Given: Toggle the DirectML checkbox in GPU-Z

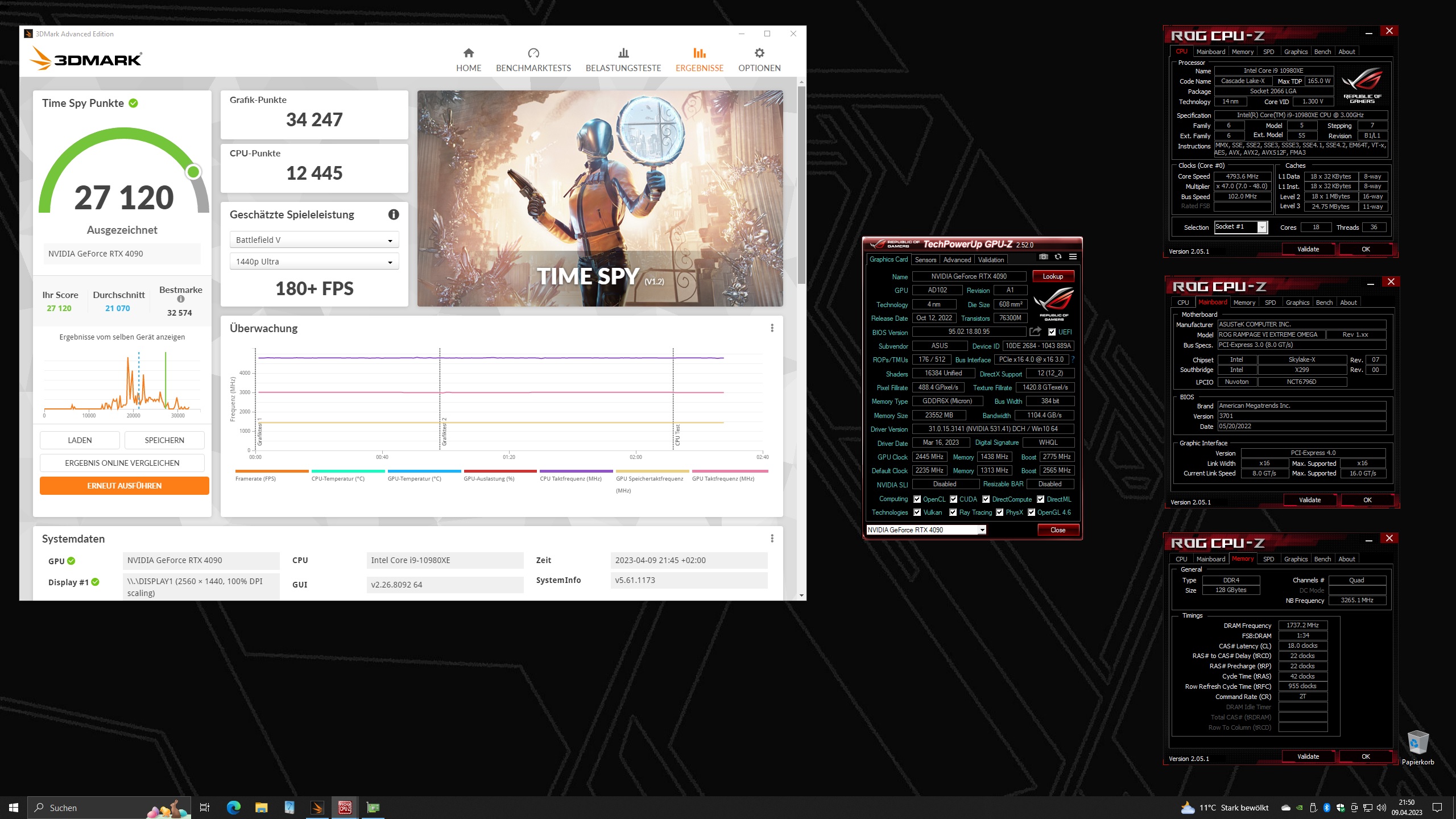Looking at the screenshot, I should (1040, 499).
